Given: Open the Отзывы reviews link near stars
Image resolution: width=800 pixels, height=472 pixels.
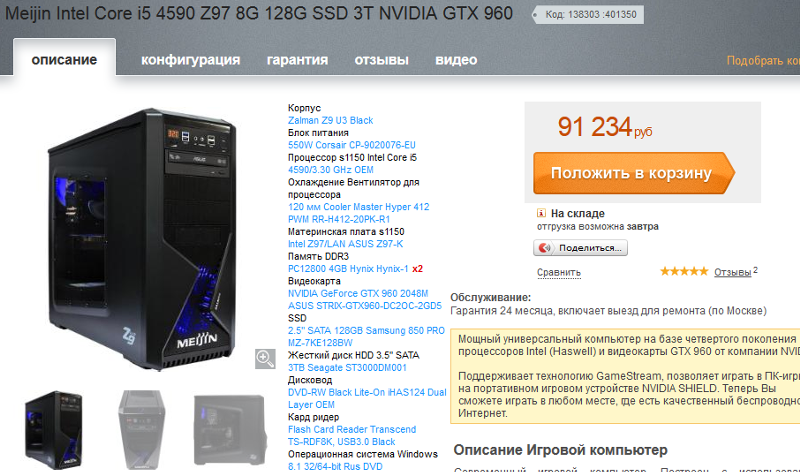Looking at the screenshot, I should [733, 272].
